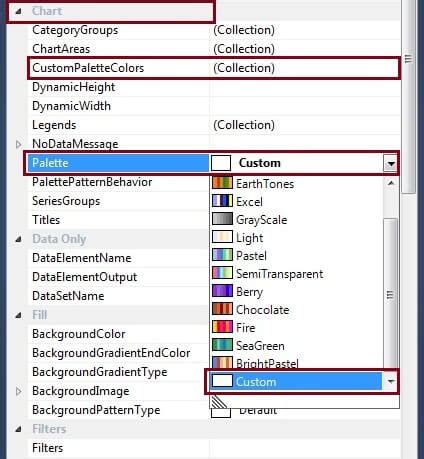Viewport: 424px width, 459px height.
Task: Choose the SemiTransparent palette icon
Action: click(222, 273)
